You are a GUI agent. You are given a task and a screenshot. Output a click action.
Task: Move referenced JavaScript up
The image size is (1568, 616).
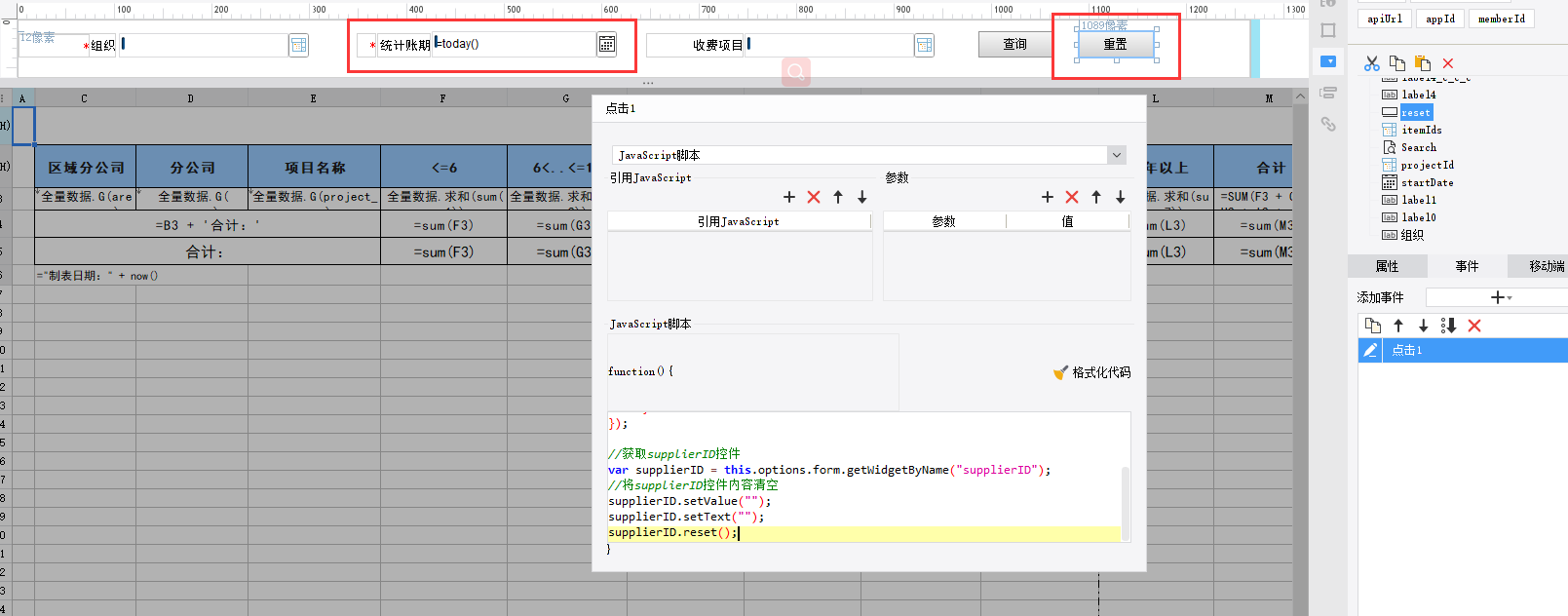point(838,197)
